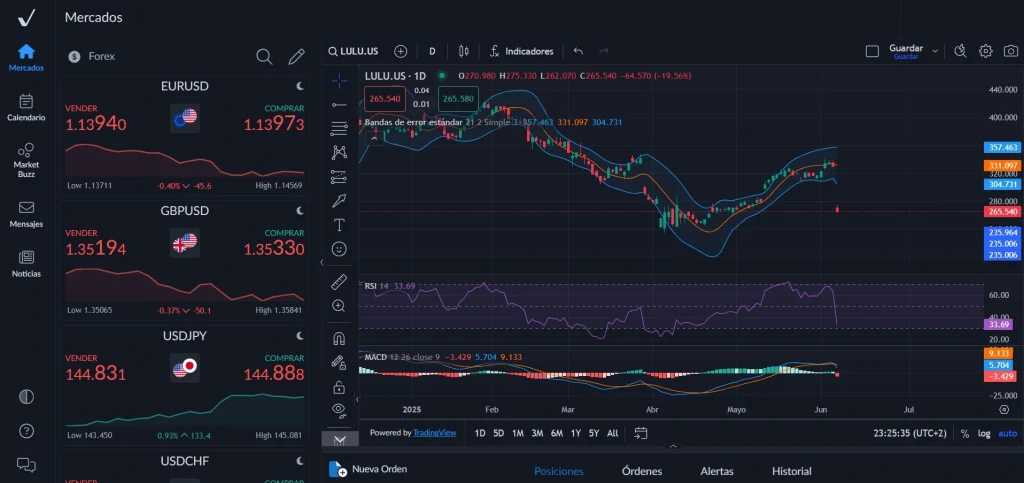The image size is (1024, 483).
Task: Open the help question mark icon
Action: click(26, 431)
